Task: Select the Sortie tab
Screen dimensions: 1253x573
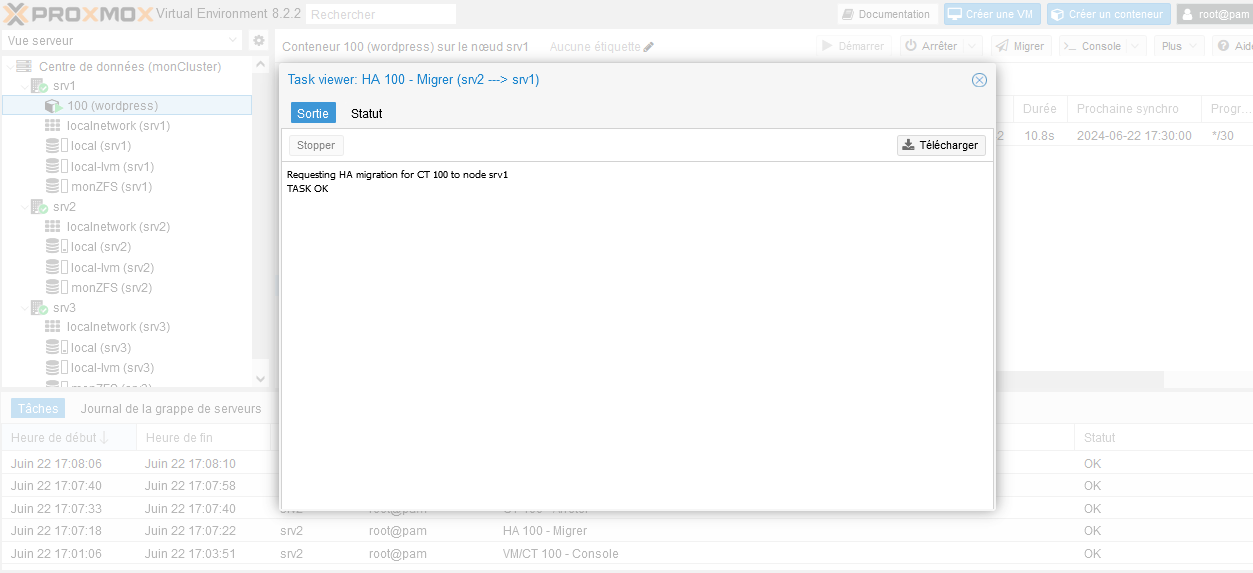Action: click(x=313, y=114)
